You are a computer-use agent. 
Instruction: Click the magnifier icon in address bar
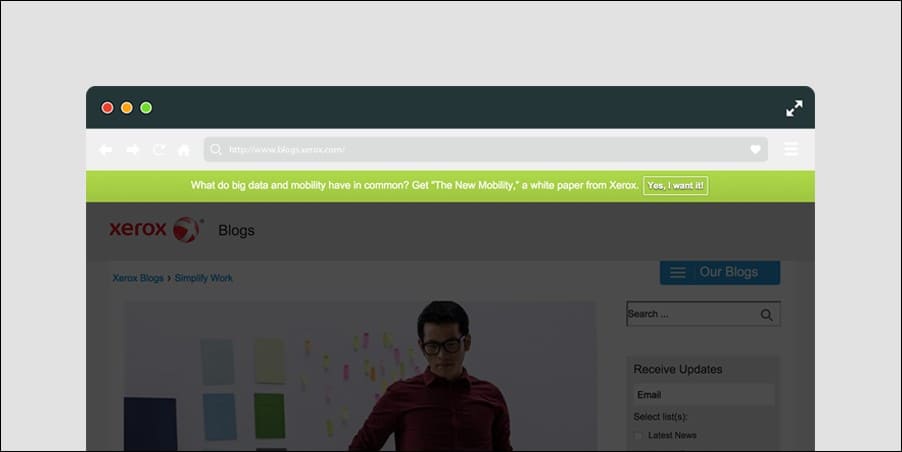pyautogui.click(x=216, y=150)
